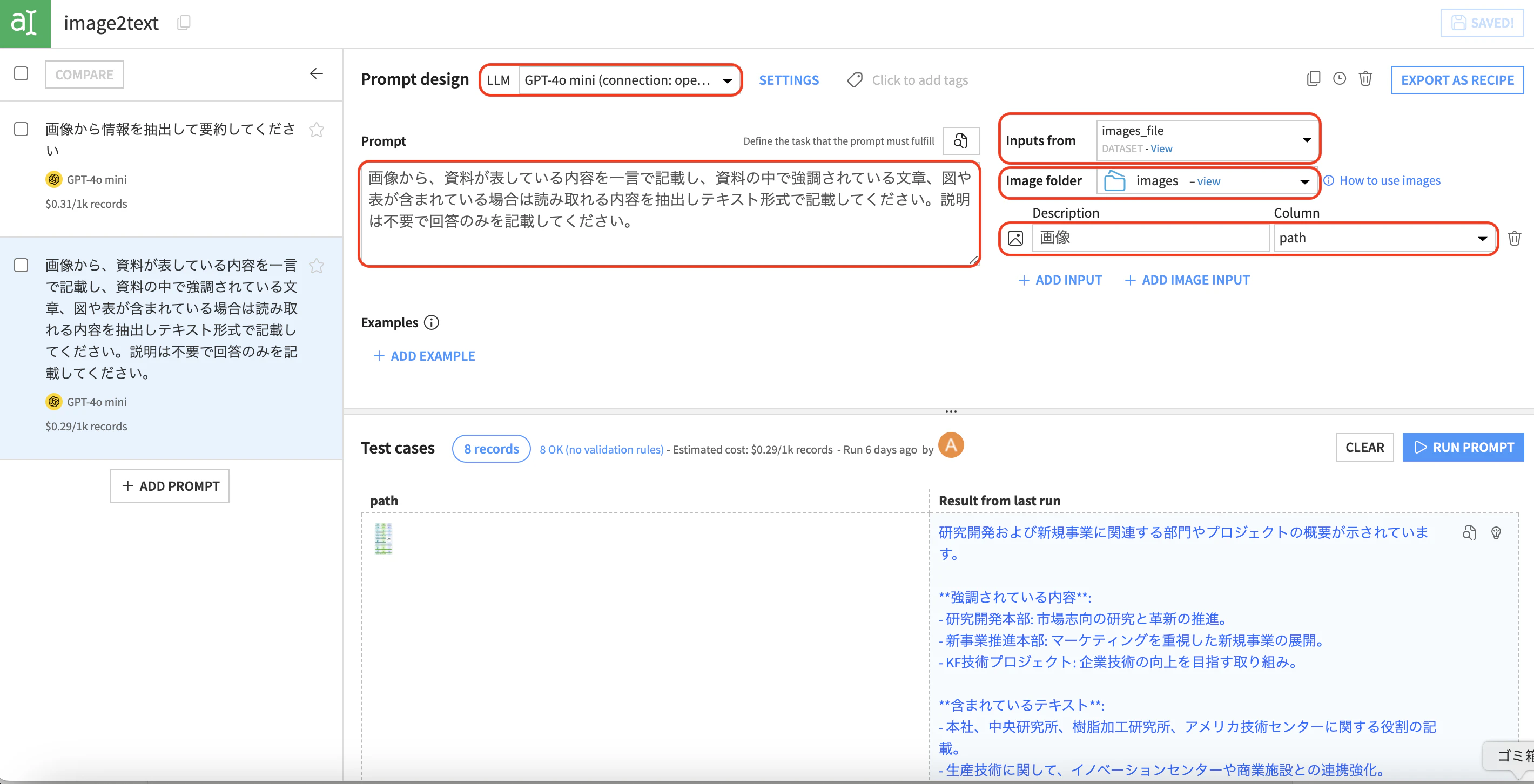
Task: Open the prompt preview icon beside the Prompt hint
Action: [x=960, y=141]
